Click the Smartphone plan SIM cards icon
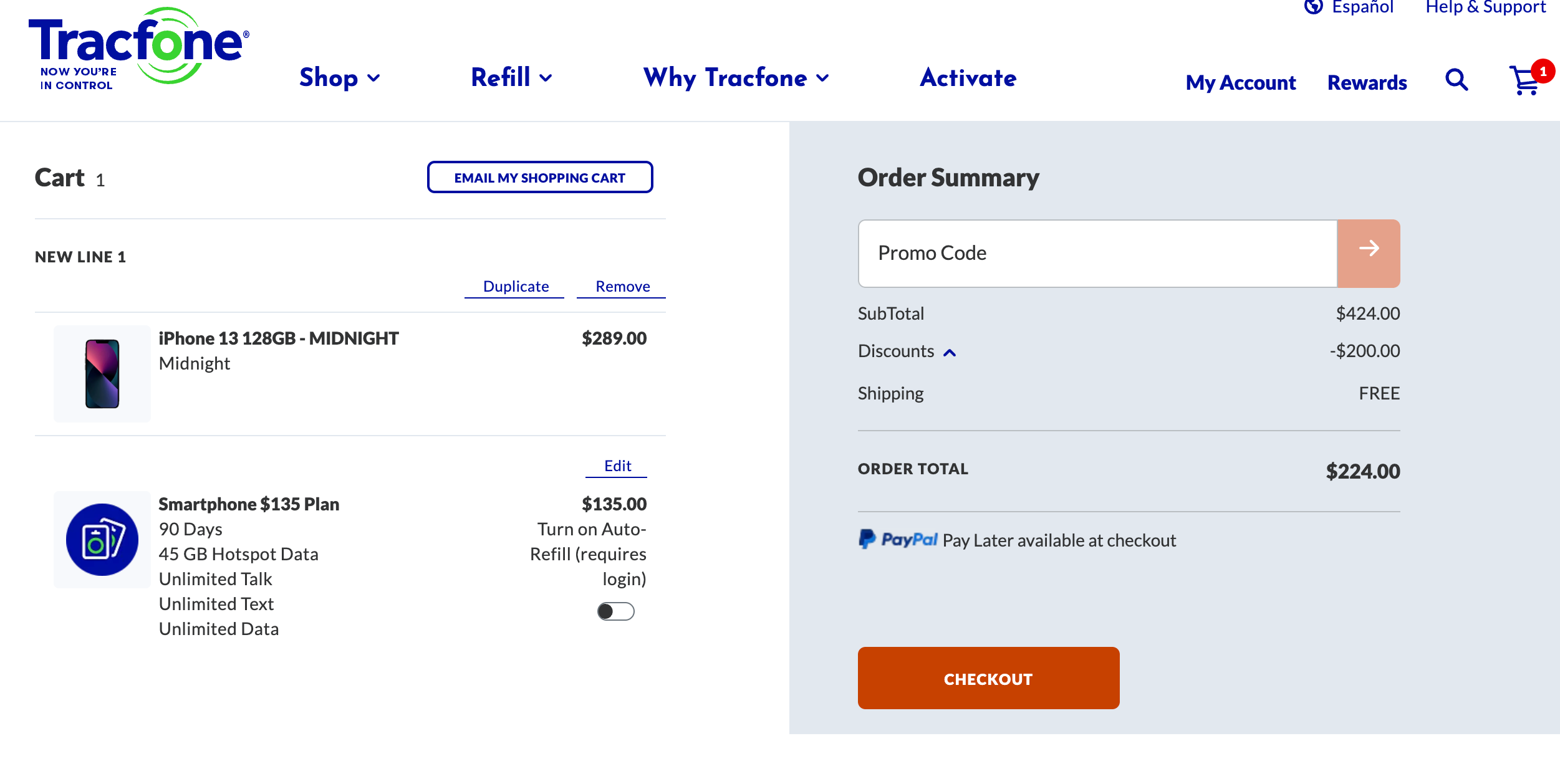This screenshot has height=784, width=1560. point(102,540)
